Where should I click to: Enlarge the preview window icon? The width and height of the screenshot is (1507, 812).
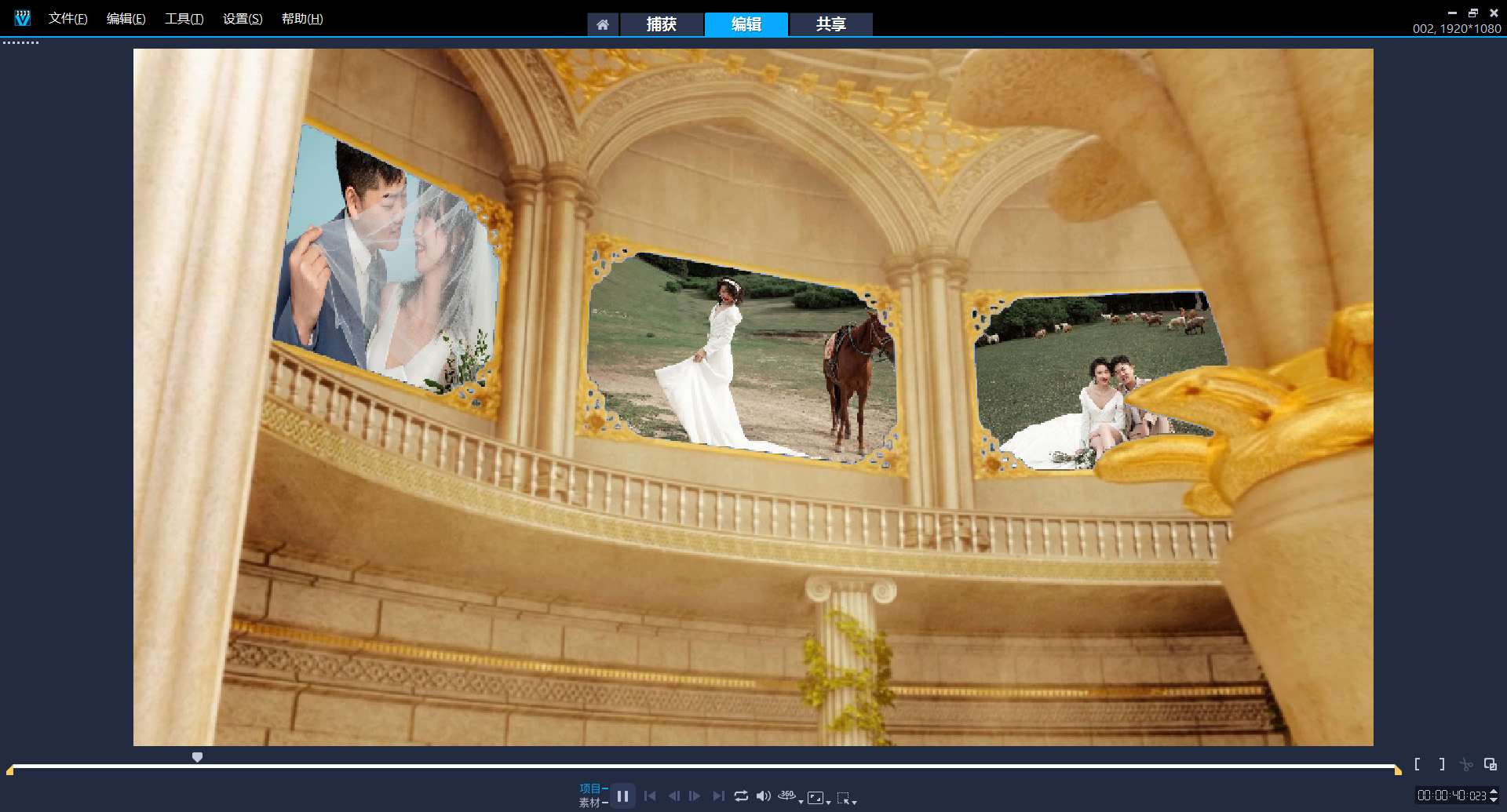1490,764
